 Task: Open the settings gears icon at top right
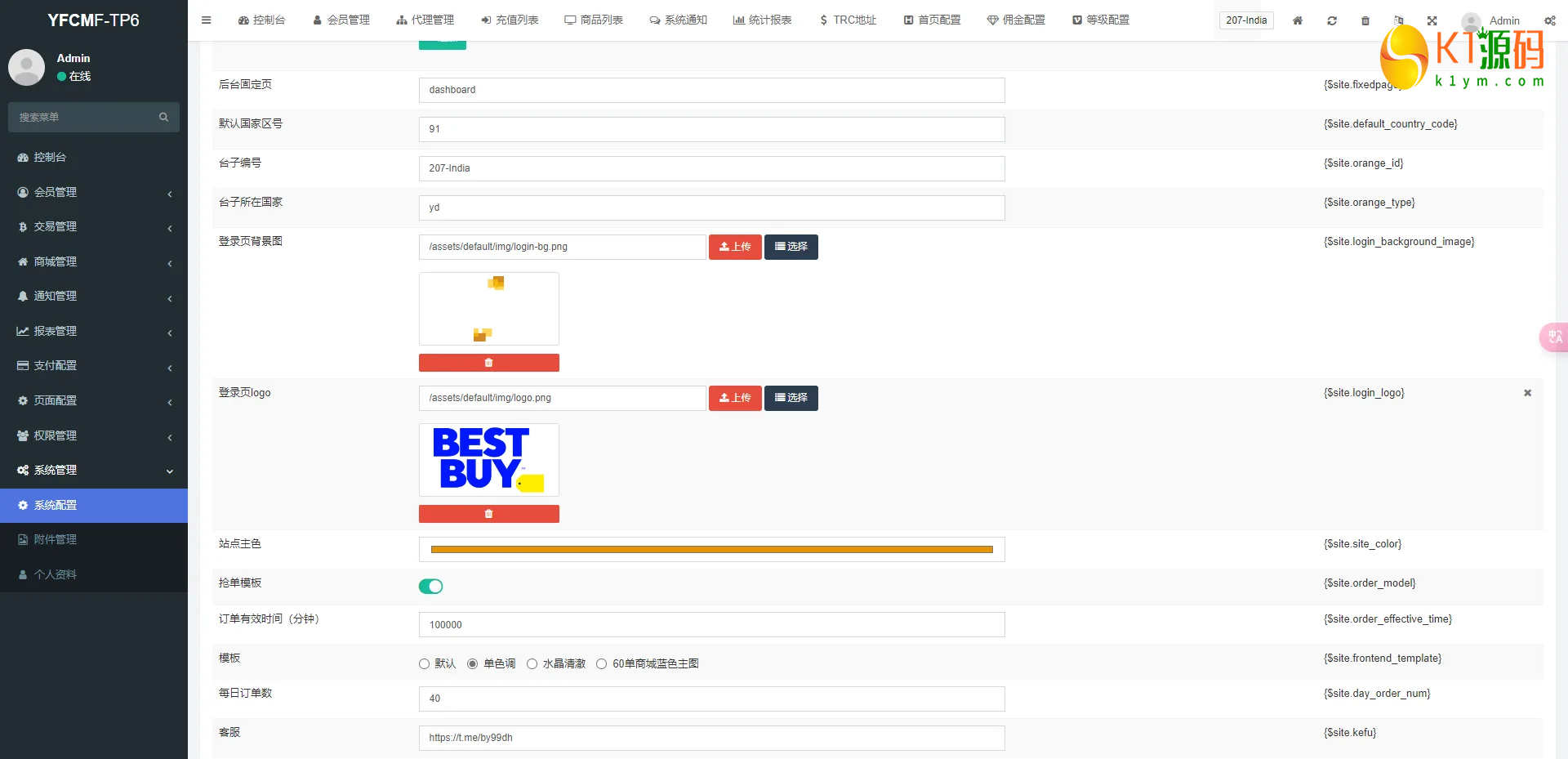[1550, 20]
